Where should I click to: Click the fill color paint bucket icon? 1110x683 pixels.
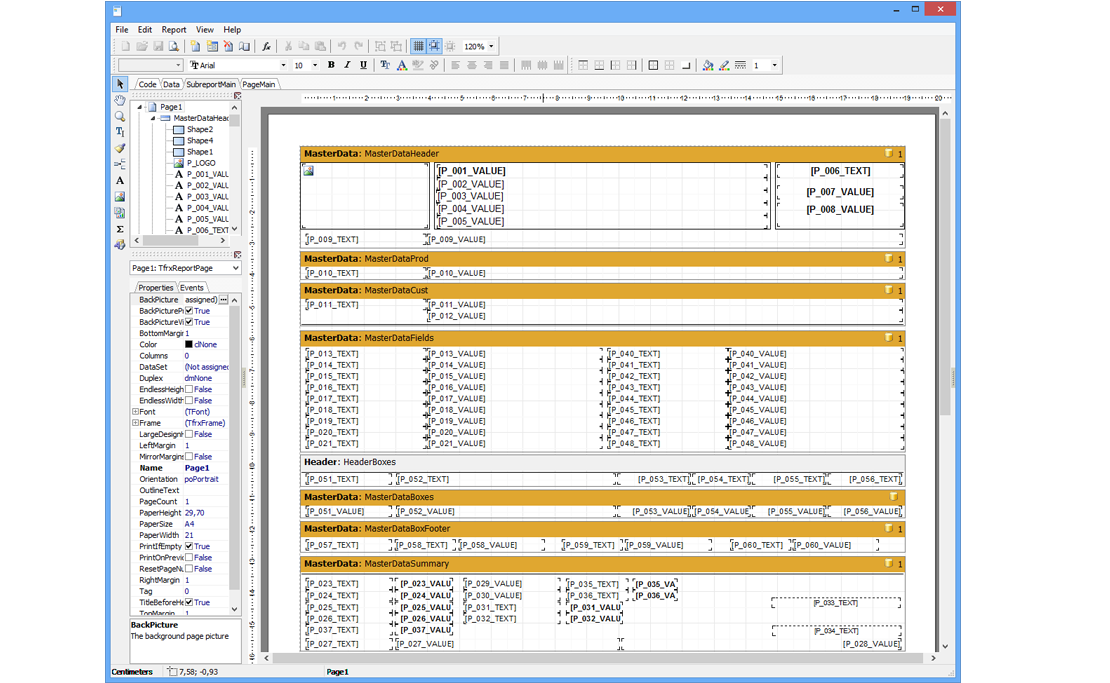click(x=707, y=65)
